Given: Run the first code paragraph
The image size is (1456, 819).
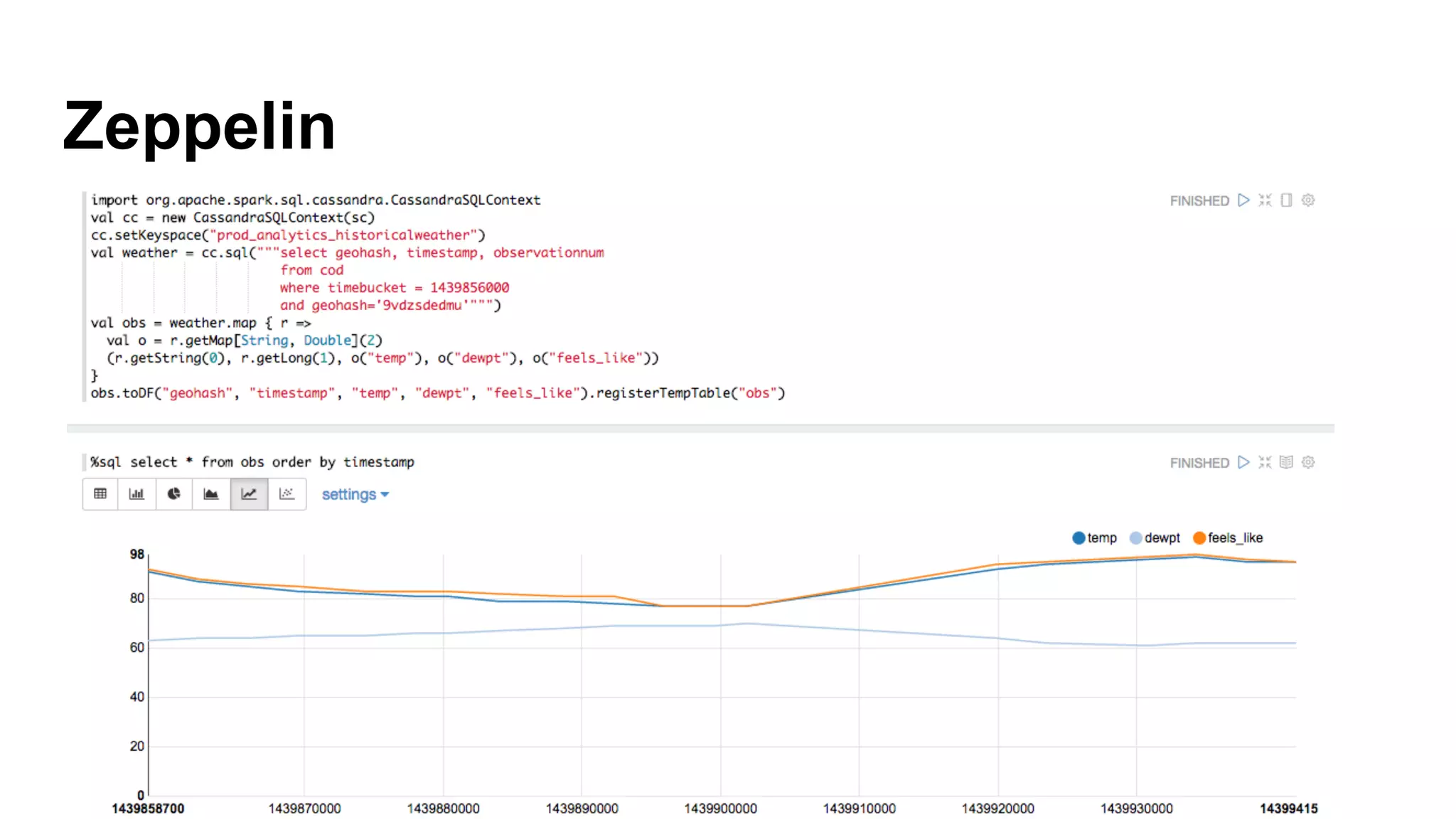Looking at the screenshot, I should pos(1243,200).
